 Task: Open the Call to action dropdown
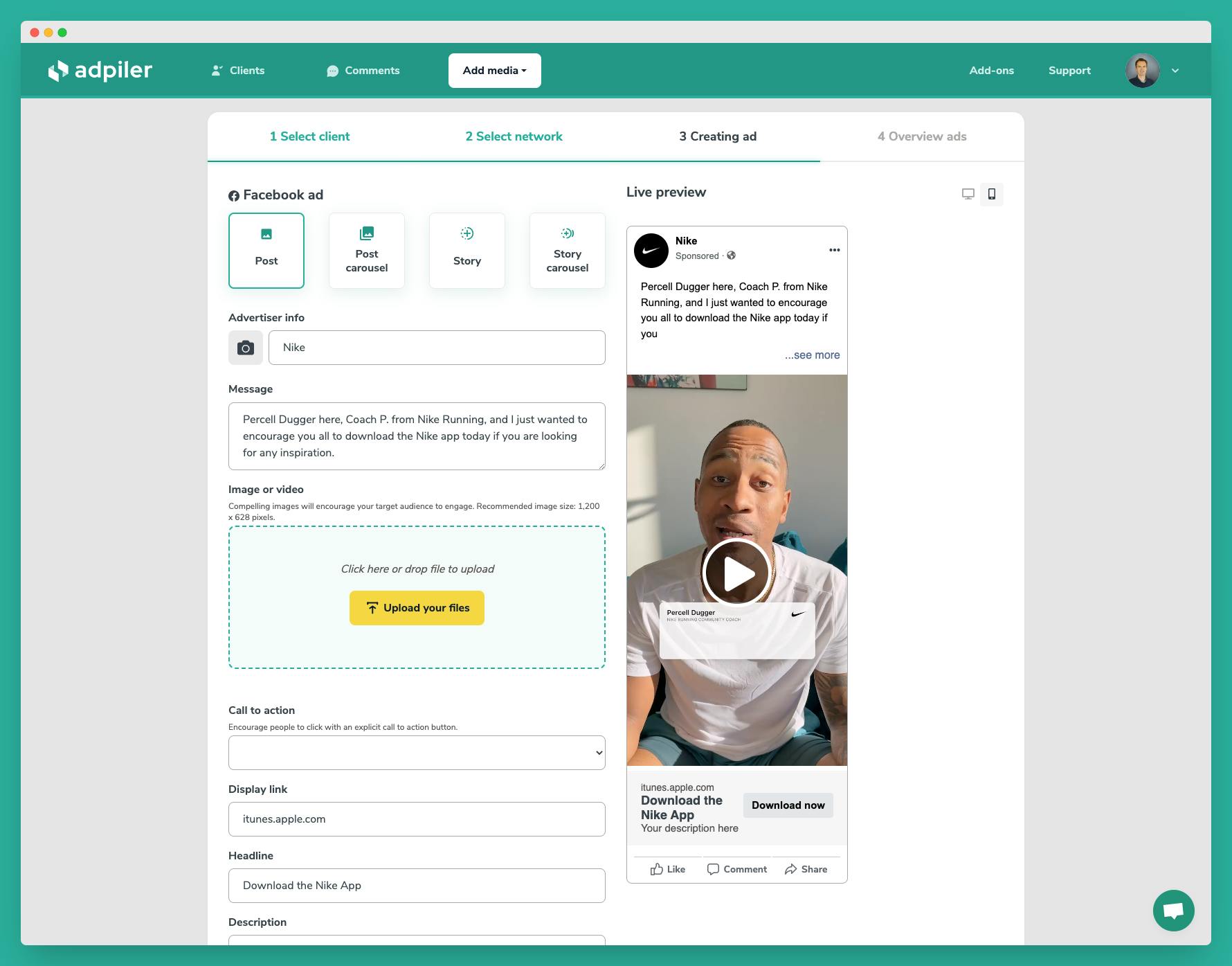tap(417, 753)
